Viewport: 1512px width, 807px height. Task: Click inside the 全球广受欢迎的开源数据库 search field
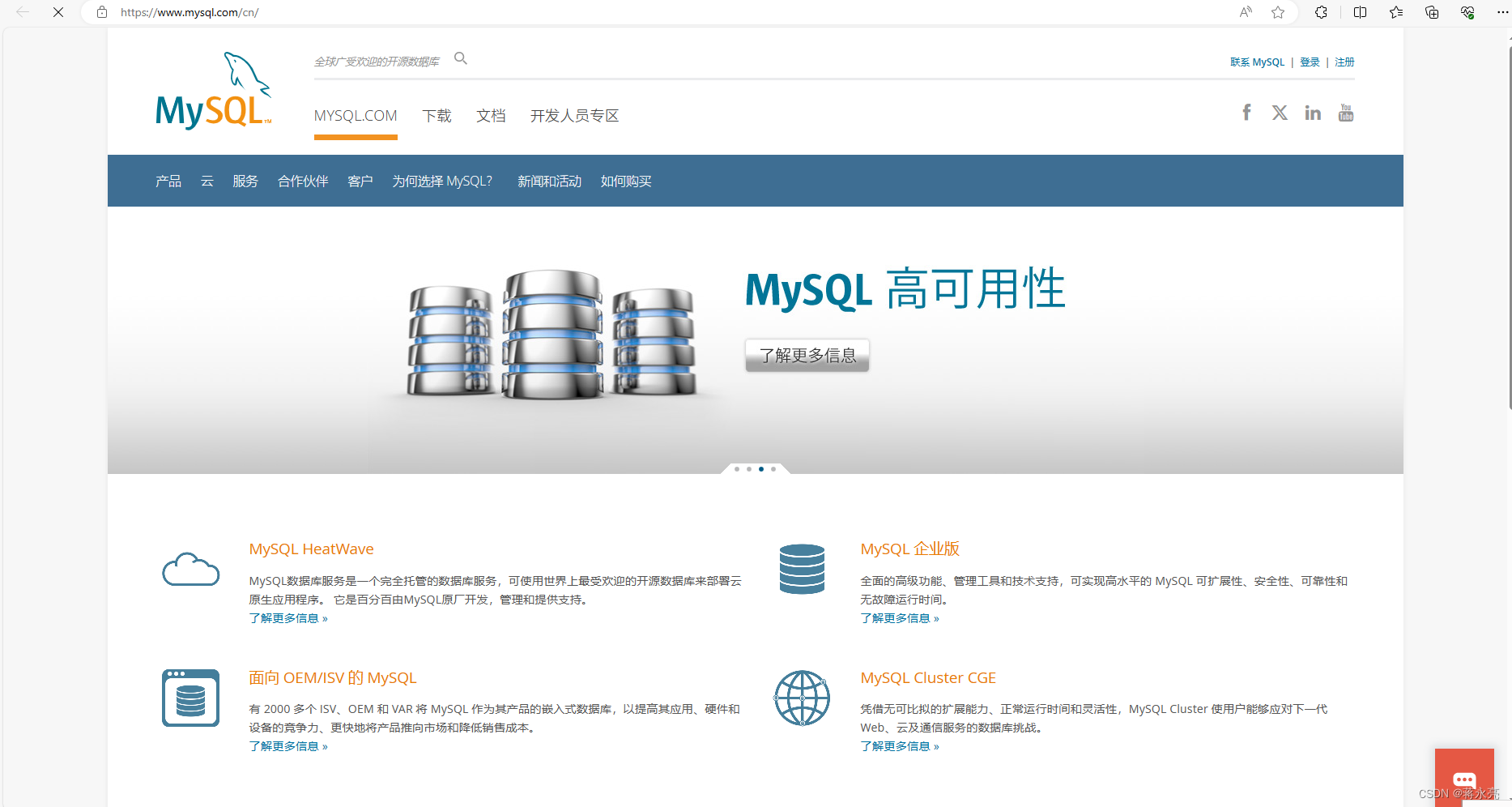click(x=377, y=60)
